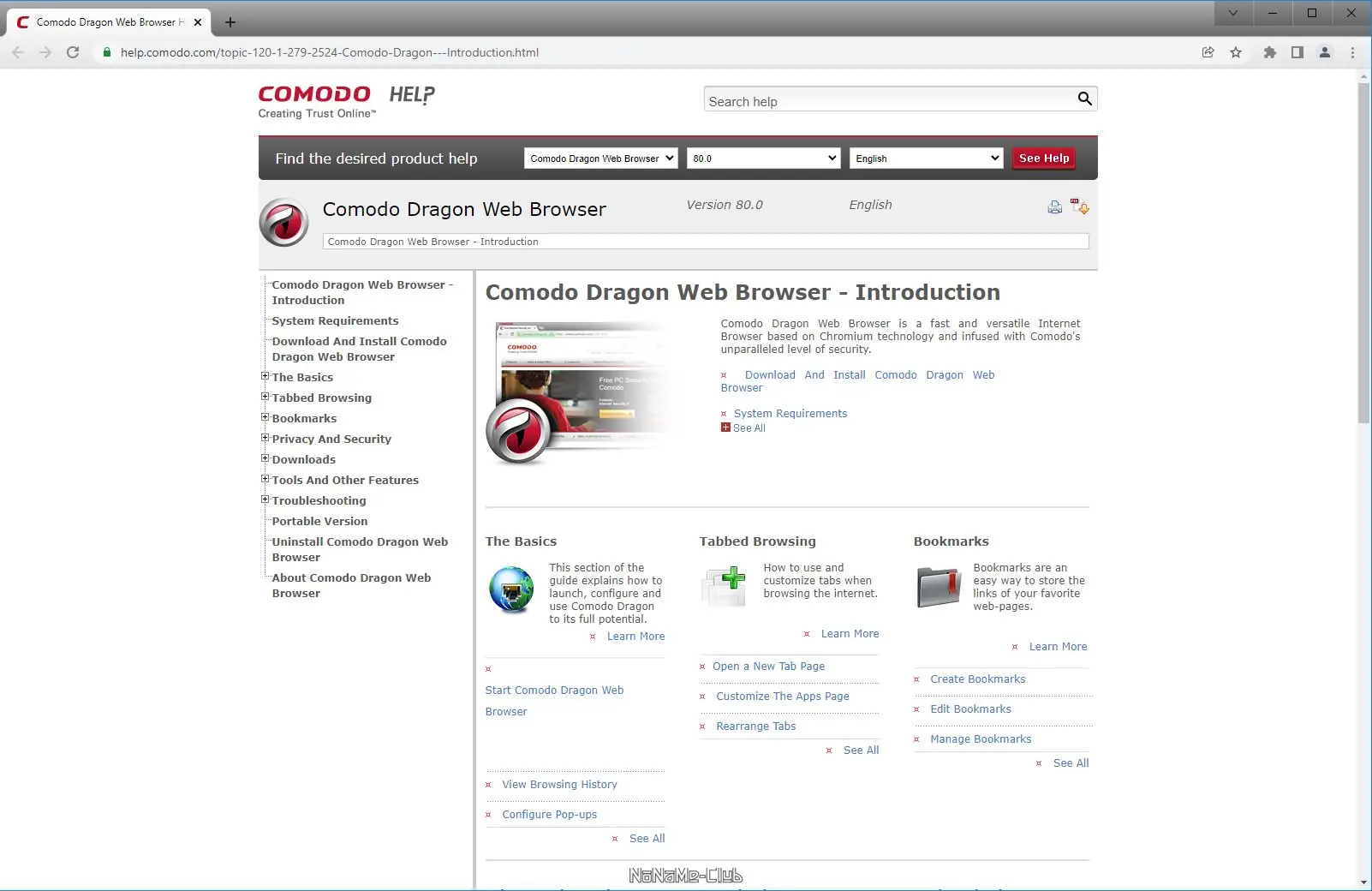Viewport: 1372px width, 891px height.
Task: Open the Customize The Apps Page link
Action: [783, 697]
